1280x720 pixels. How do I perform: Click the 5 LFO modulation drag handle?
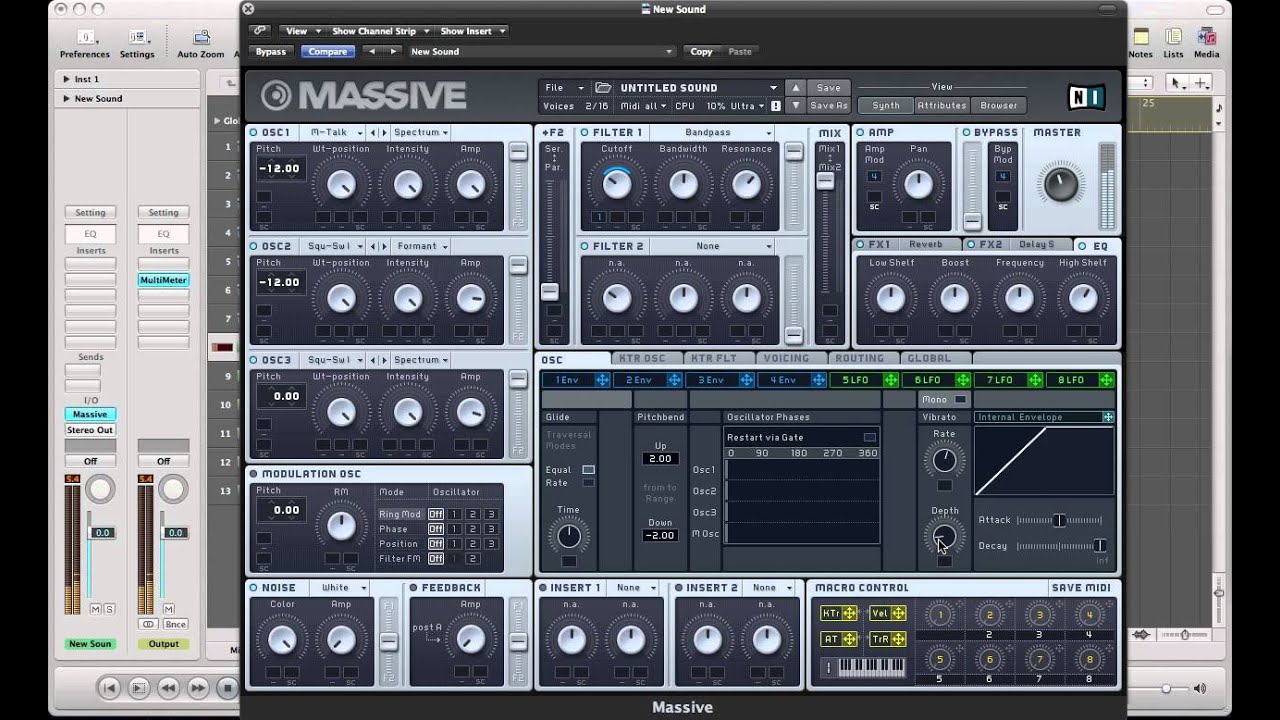pyautogui.click(x=890, y=380)
